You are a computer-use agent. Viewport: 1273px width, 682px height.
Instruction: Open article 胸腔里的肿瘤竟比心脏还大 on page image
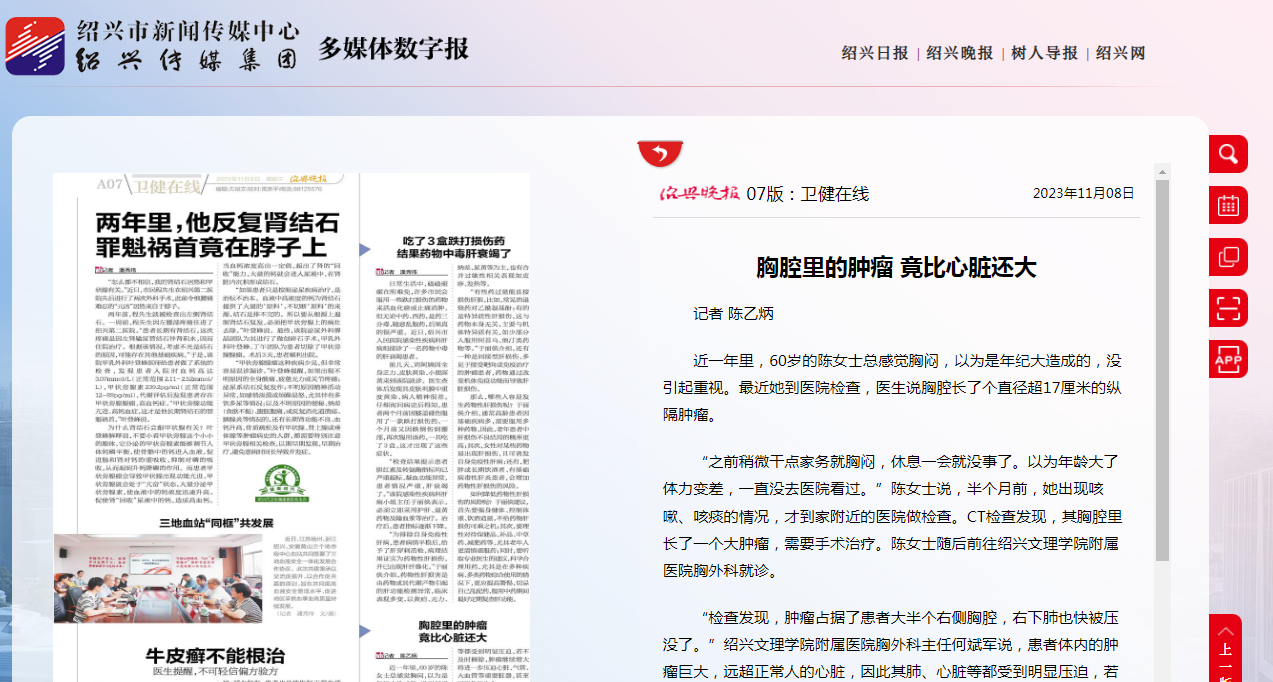tap(452, 630)
